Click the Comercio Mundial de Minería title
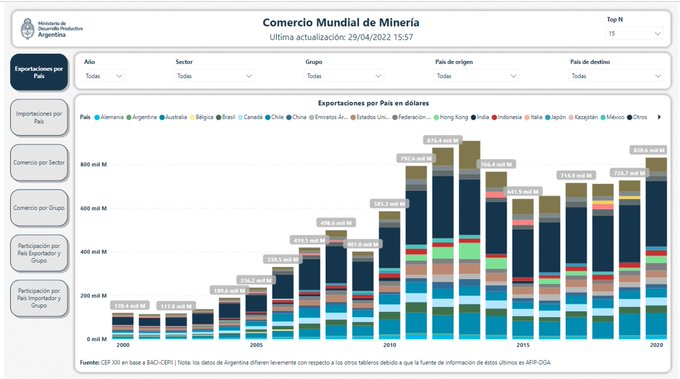Screen dimensions: 680x379 pyautogui.click(x=341, y=23)
